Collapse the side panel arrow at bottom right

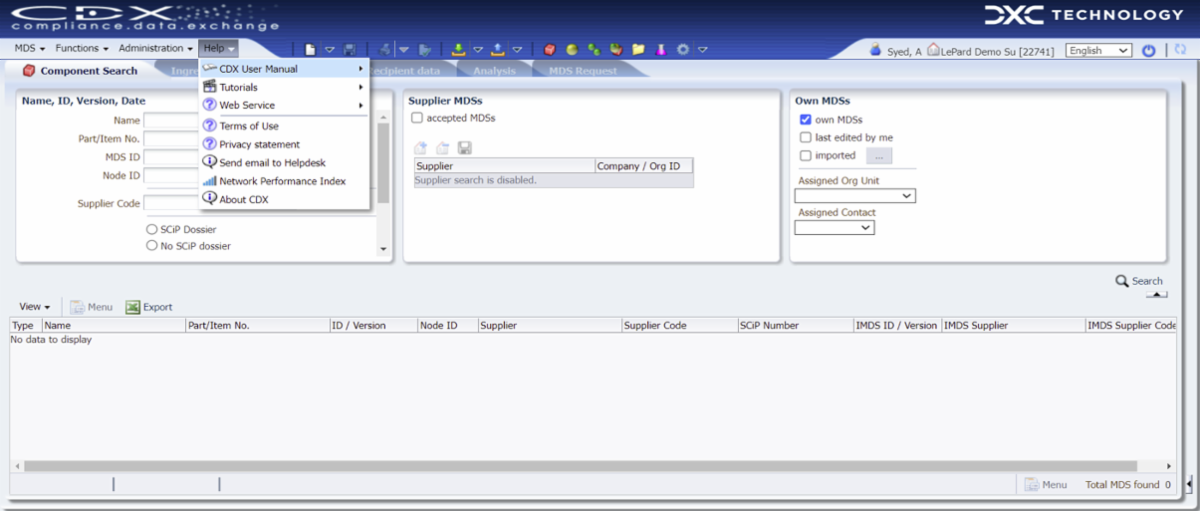click(1188, 484)
